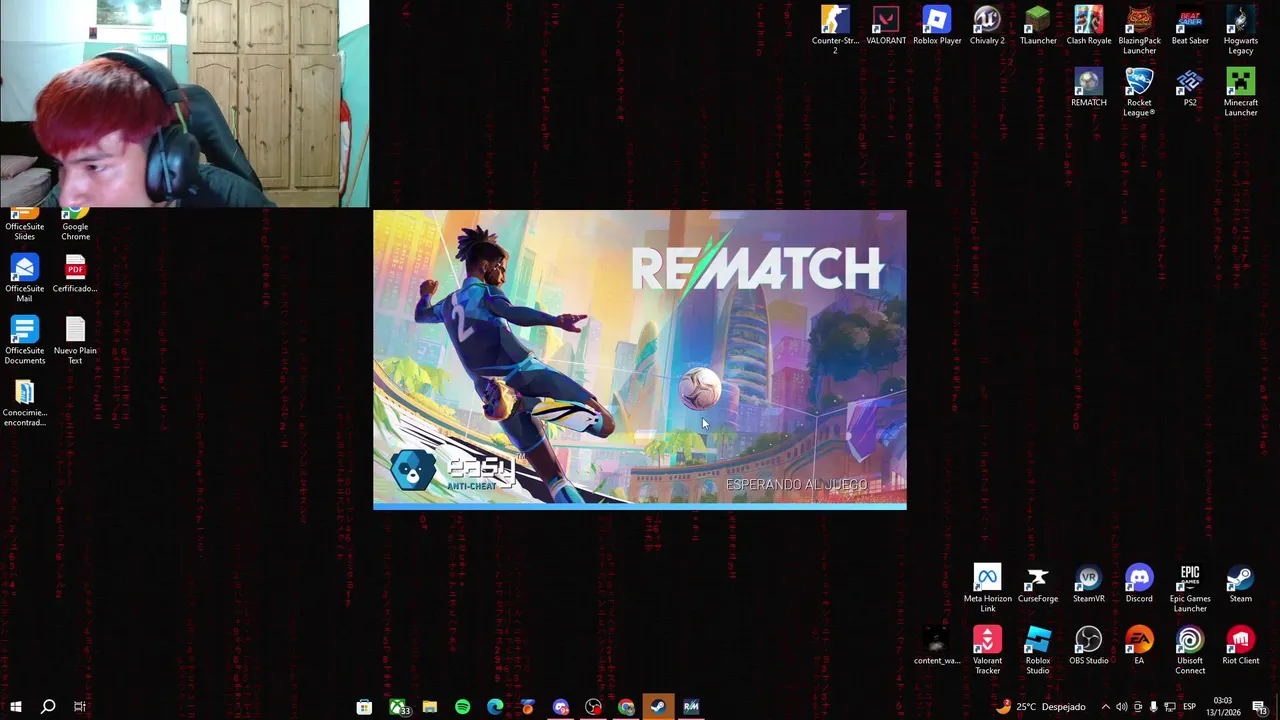Open the Hogwarts Legacy desktop shortcut

coord(1240,30)
